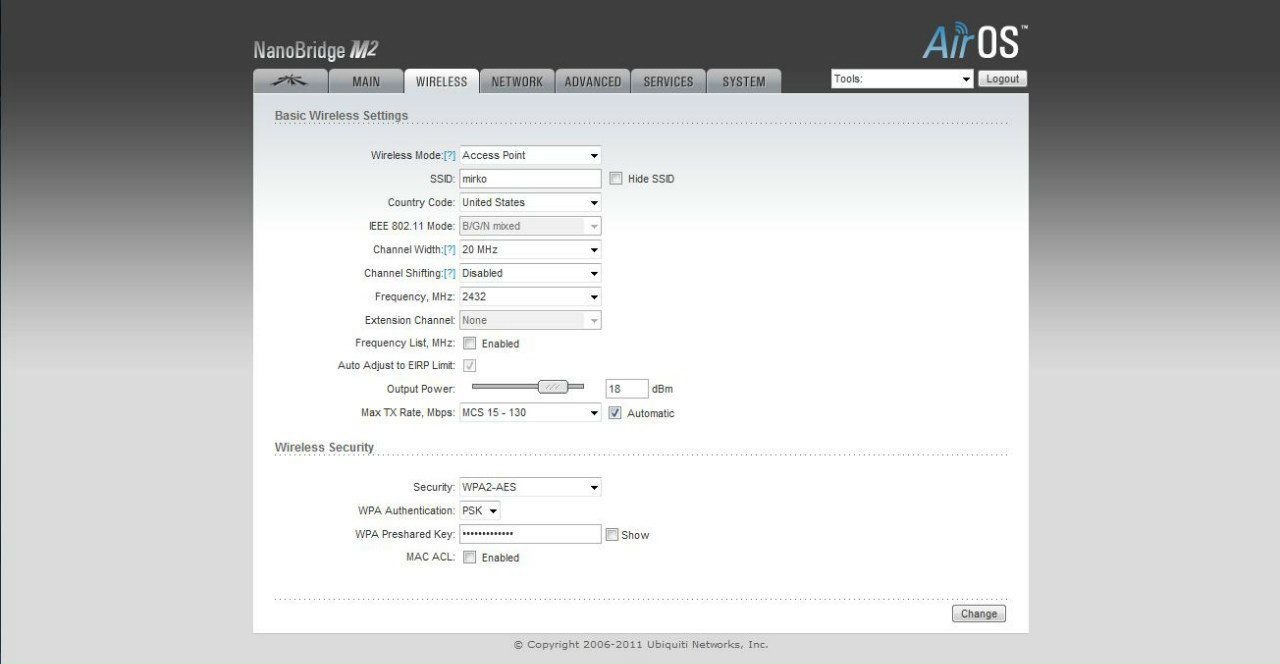
Task: Open the Channel Shifting dropdown
Action: (530, 273)
